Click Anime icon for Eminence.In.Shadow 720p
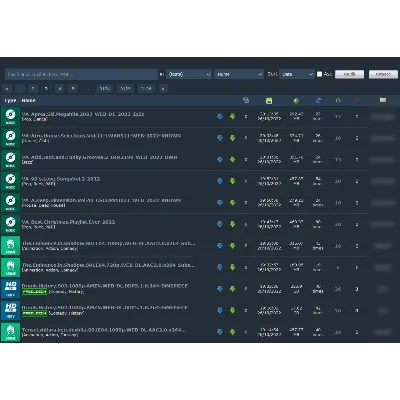Screen dimensions: 400x400 click(x=10, y=267)
